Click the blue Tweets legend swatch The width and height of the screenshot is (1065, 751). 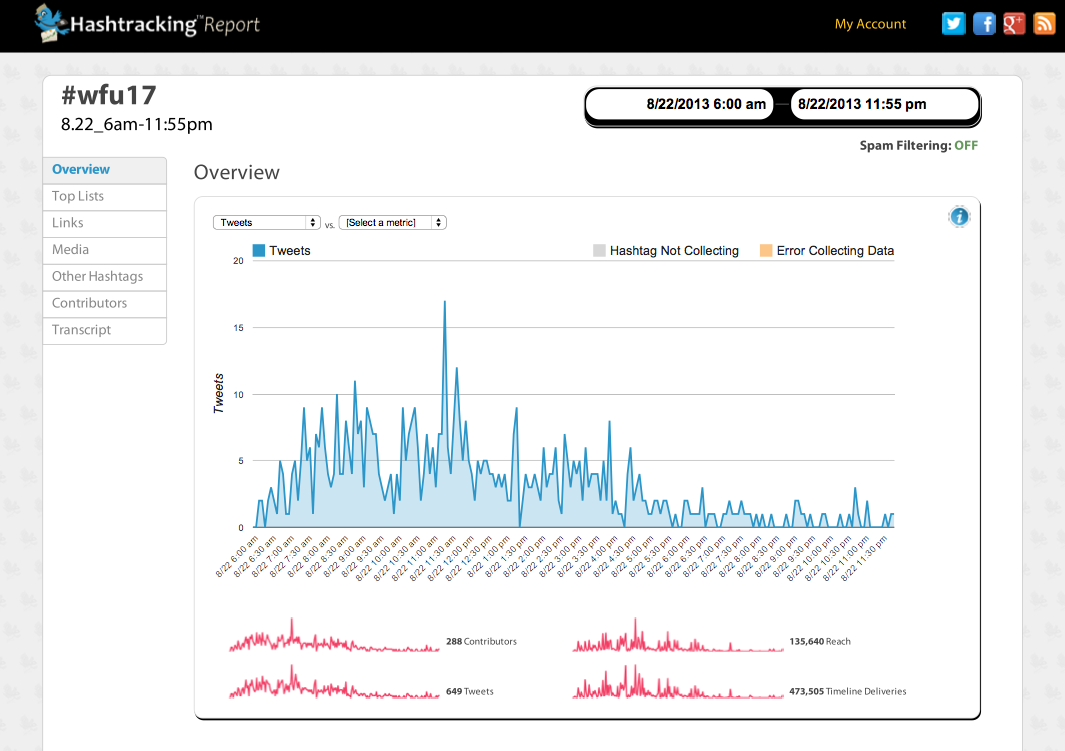259,251
